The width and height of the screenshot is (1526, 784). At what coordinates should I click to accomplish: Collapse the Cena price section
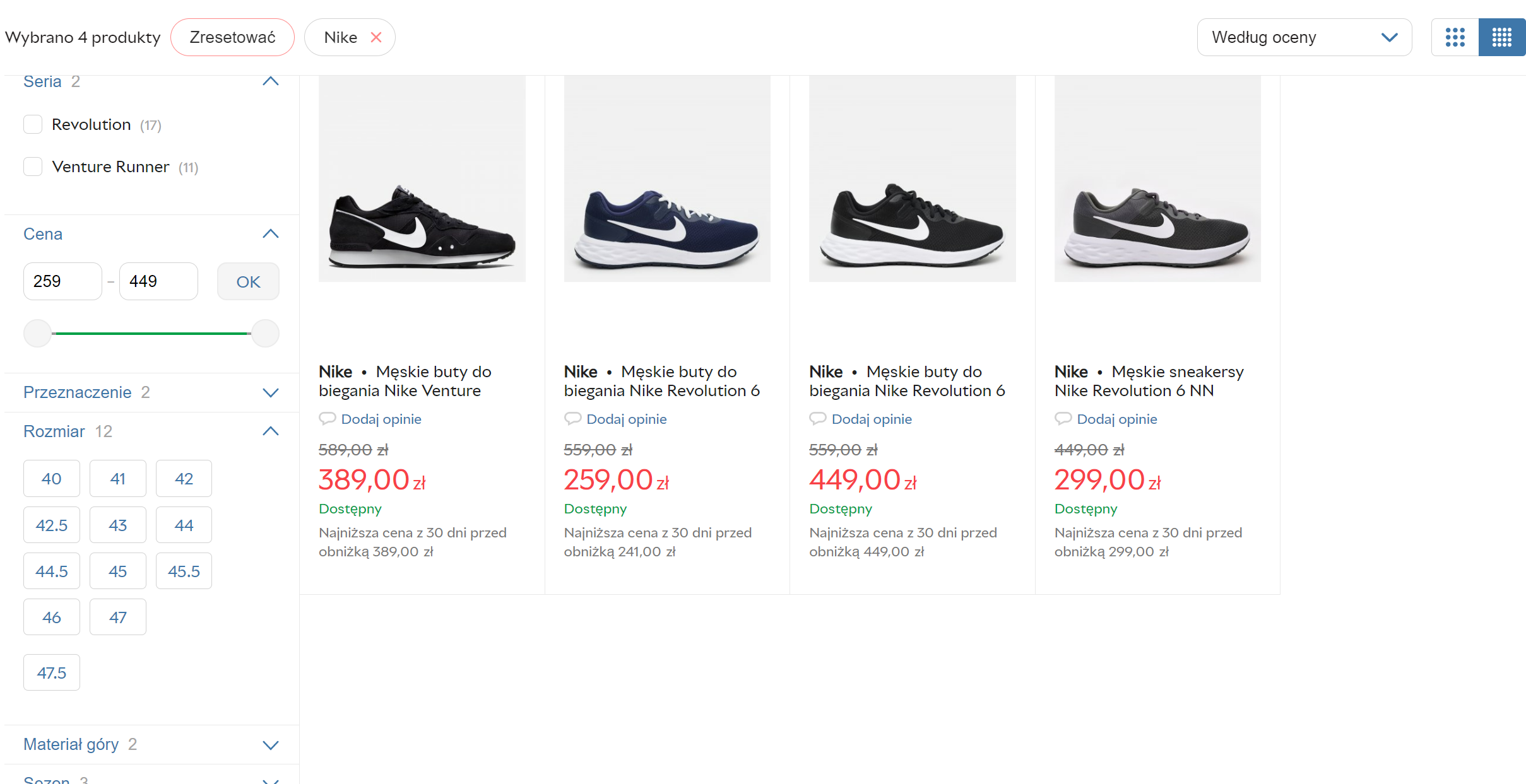coord(270,234)
